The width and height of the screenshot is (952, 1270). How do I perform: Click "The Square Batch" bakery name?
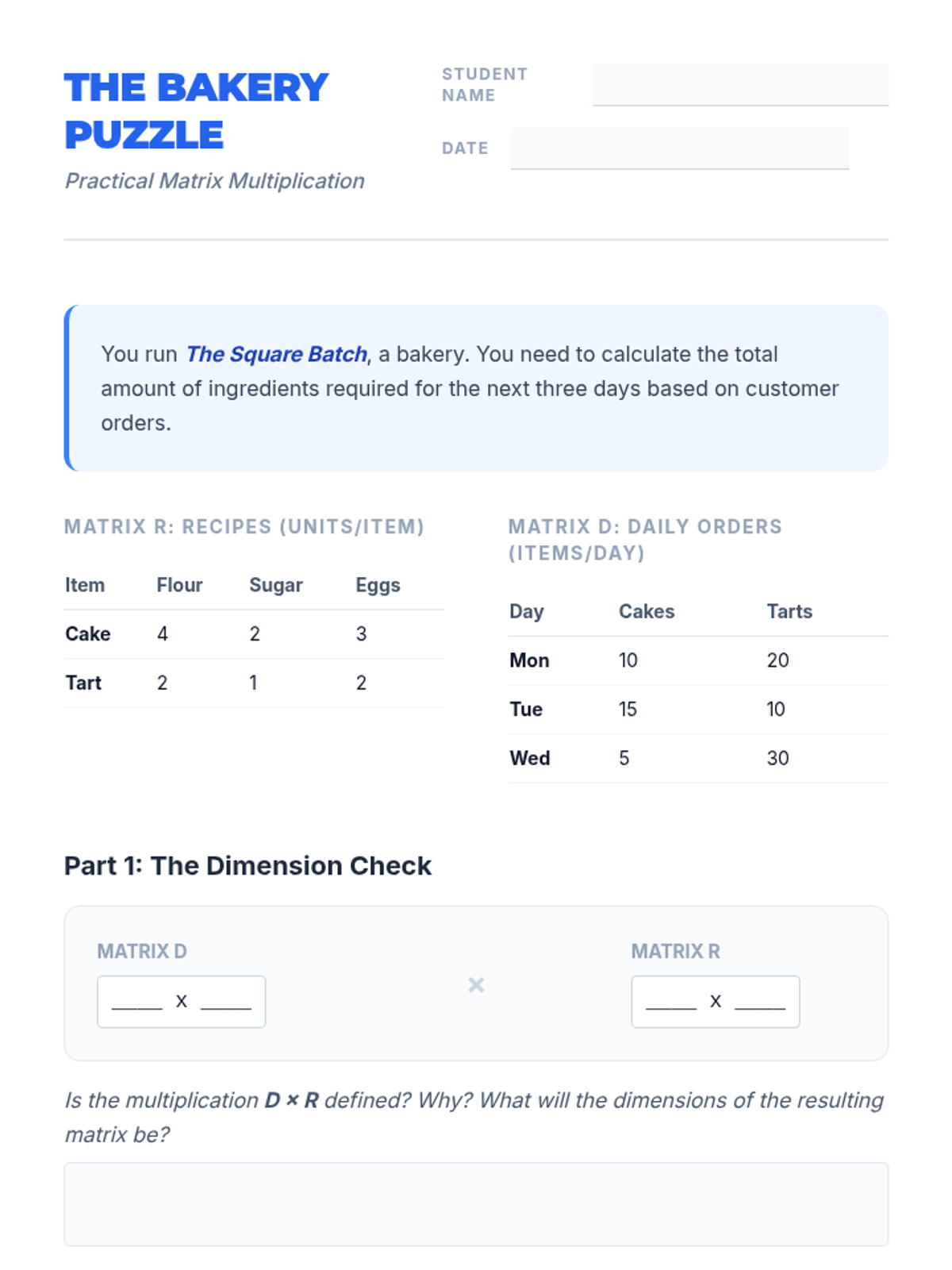[276, 354]
